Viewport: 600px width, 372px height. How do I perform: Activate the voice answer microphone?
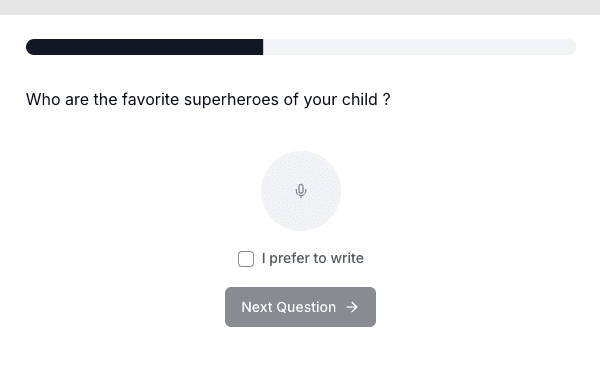[x=301, y=191]
